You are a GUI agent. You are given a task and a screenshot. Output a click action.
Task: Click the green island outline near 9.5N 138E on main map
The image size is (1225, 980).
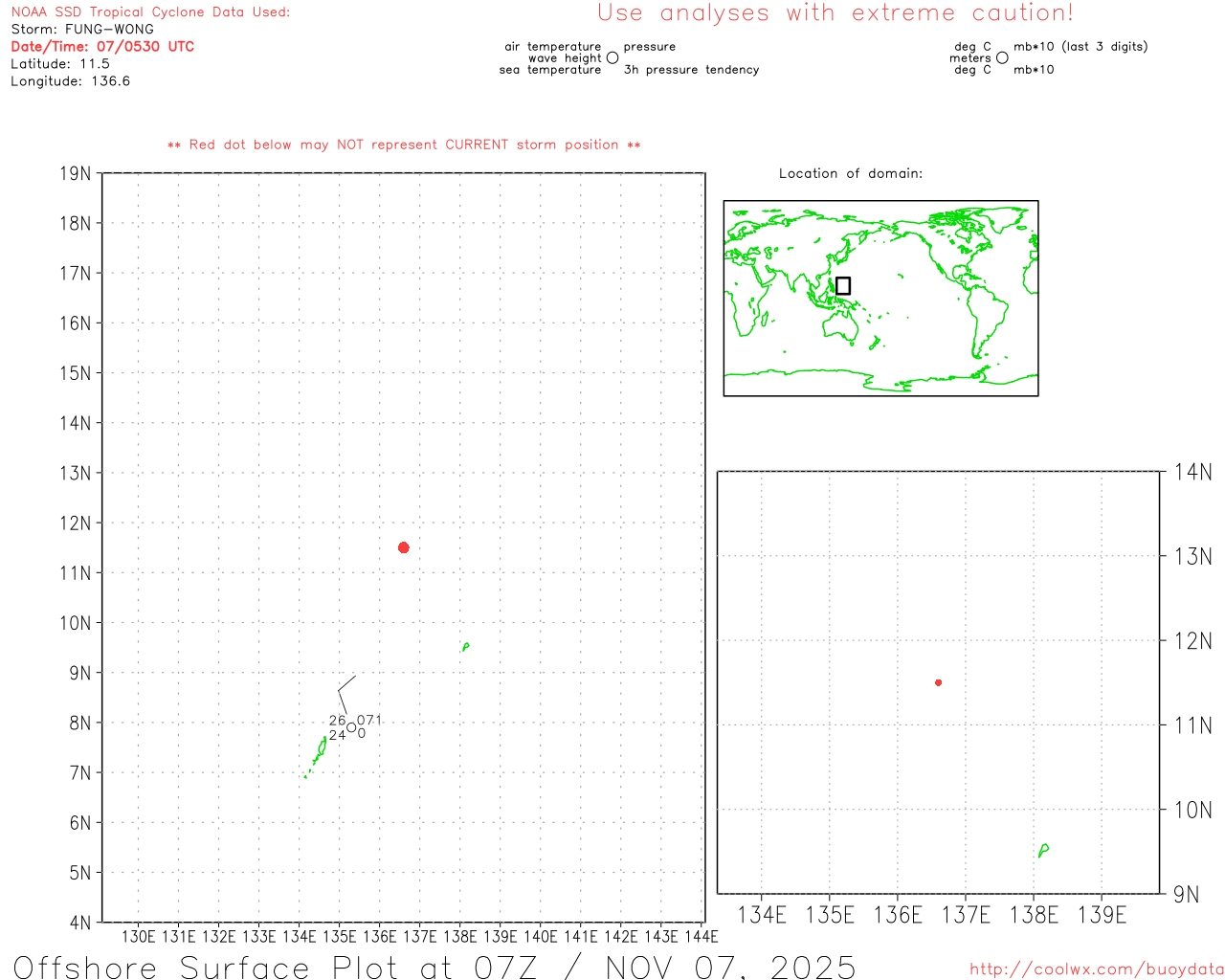click(465, 647)
